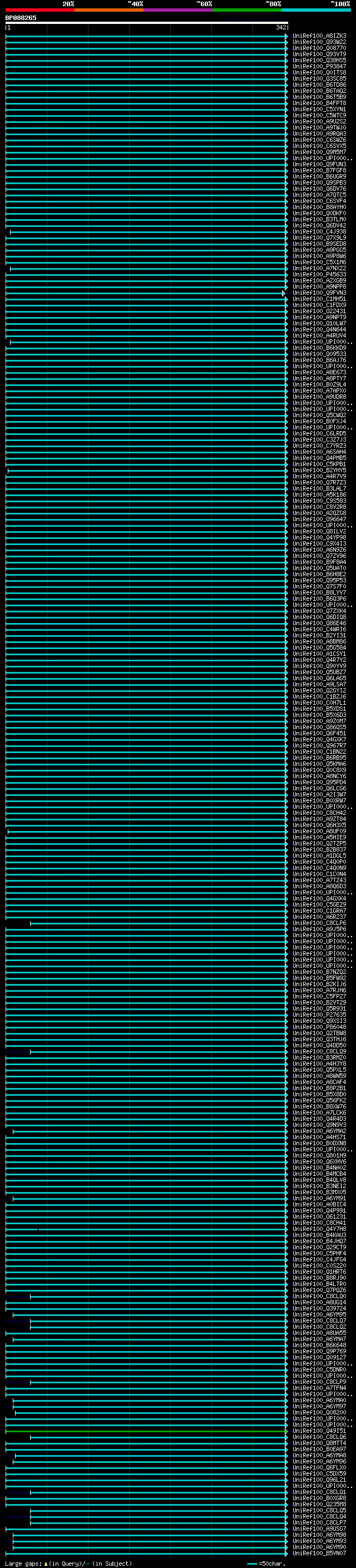Viewport: 356px width, 1568px height.
Task: Select the UniRef100_A7QTC5 label
Action: coord(319,195)
